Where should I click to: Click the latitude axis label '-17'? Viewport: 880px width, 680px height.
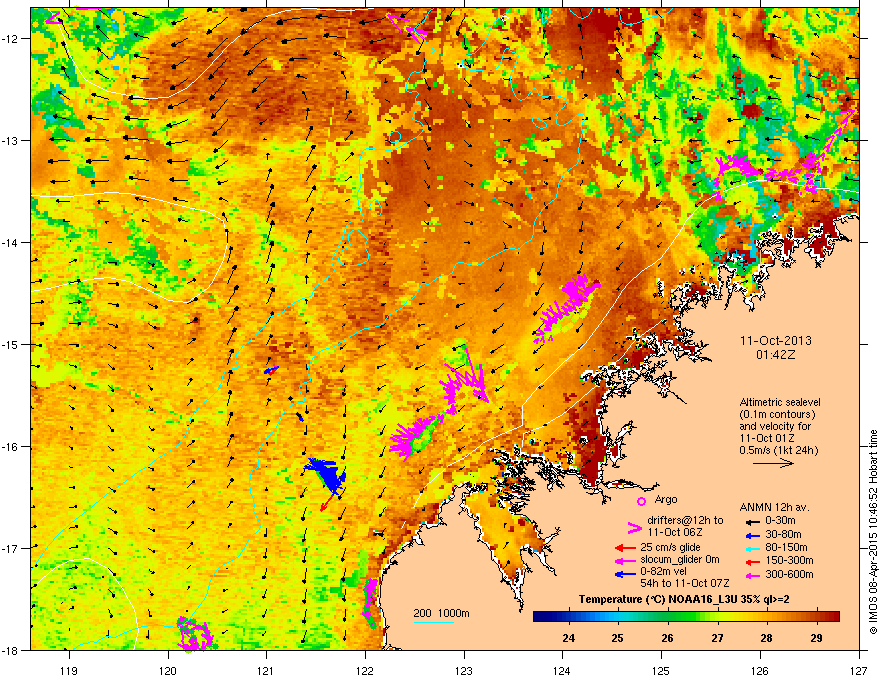tap(10, 548)
